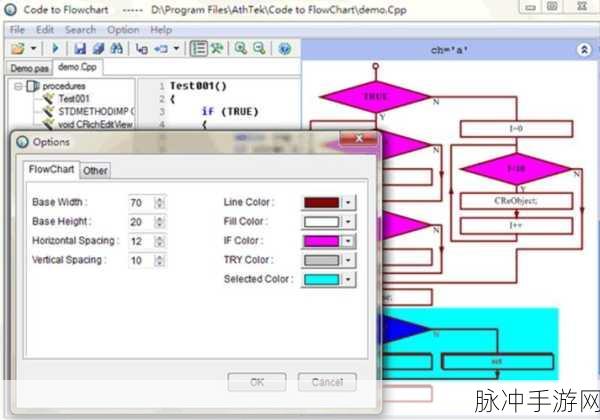Image resolution: width=600 pixels, height=420 pixels.
Task: Click the magenta IF Color swatch
Action: (x=321, y=241)
